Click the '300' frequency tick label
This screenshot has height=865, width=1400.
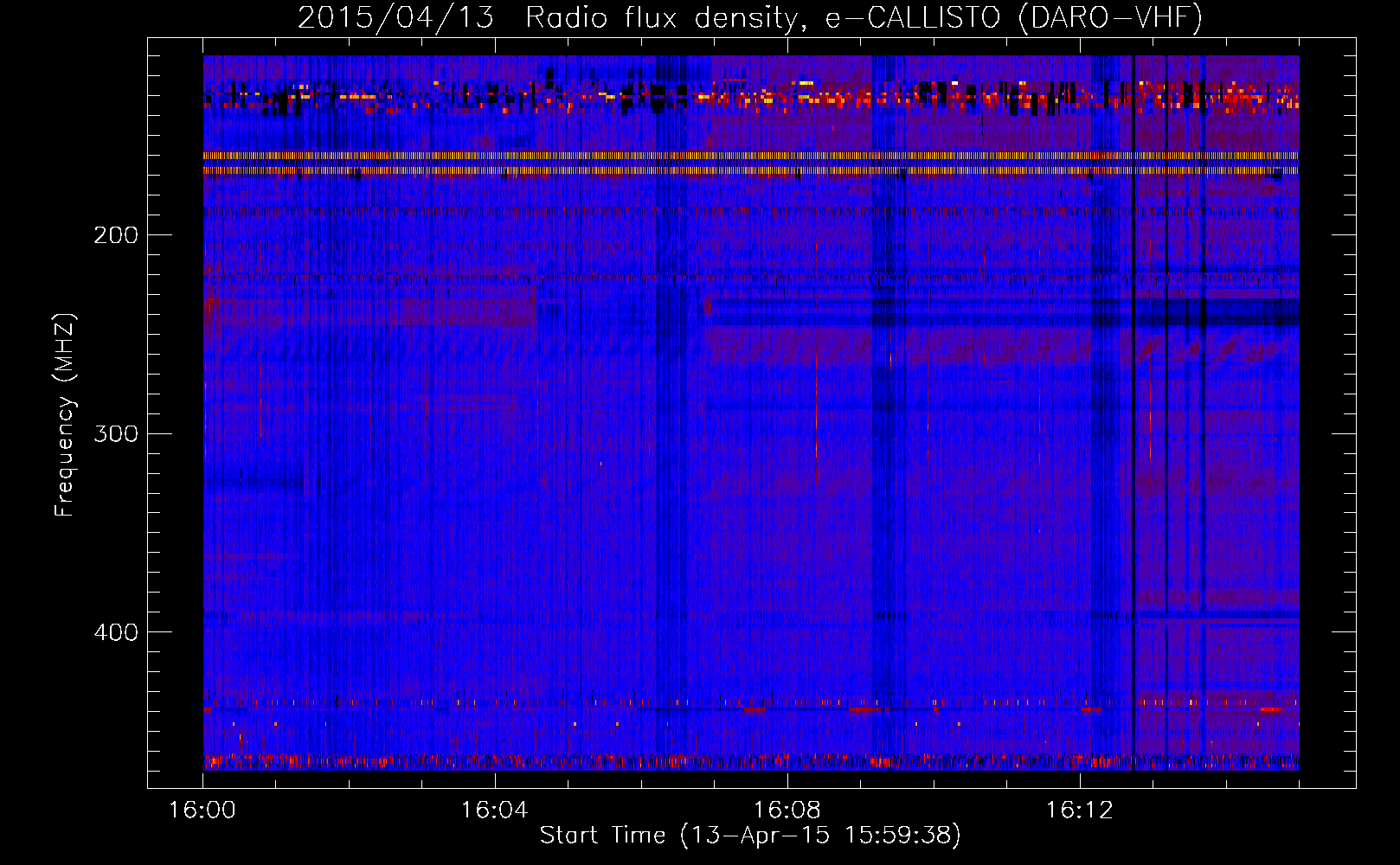[x=116, y=433]
